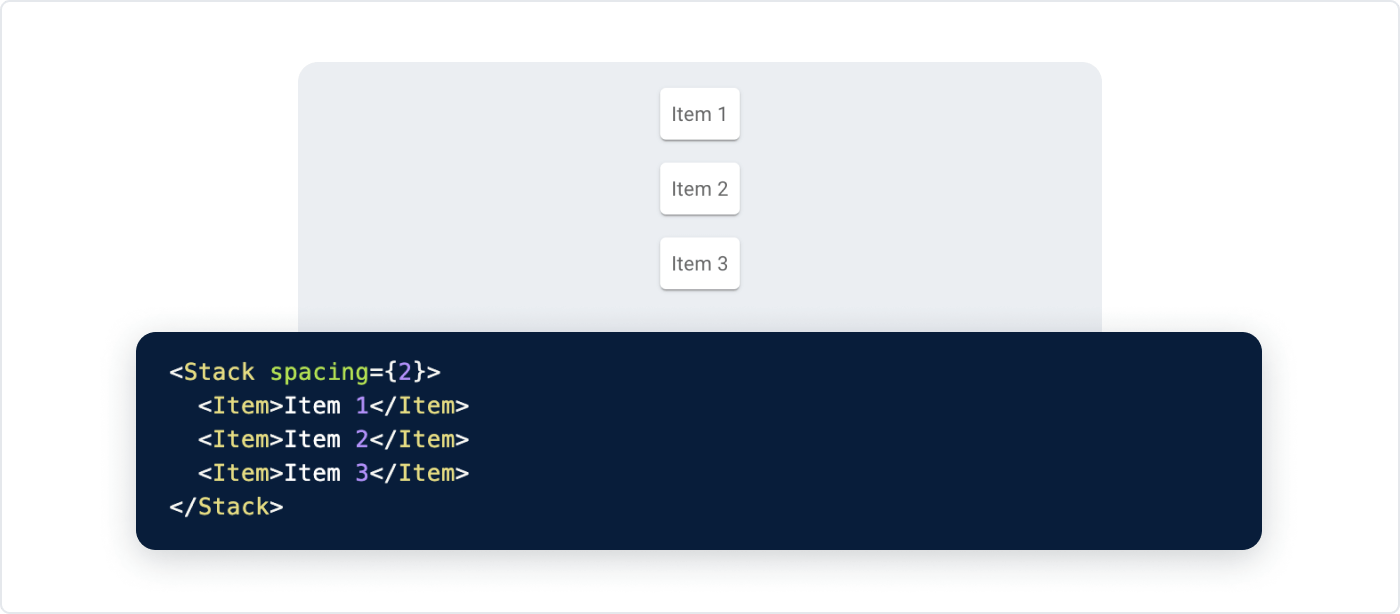Click the text label inside Item 2
The image size is (1400, 614).
pos(699,188)
